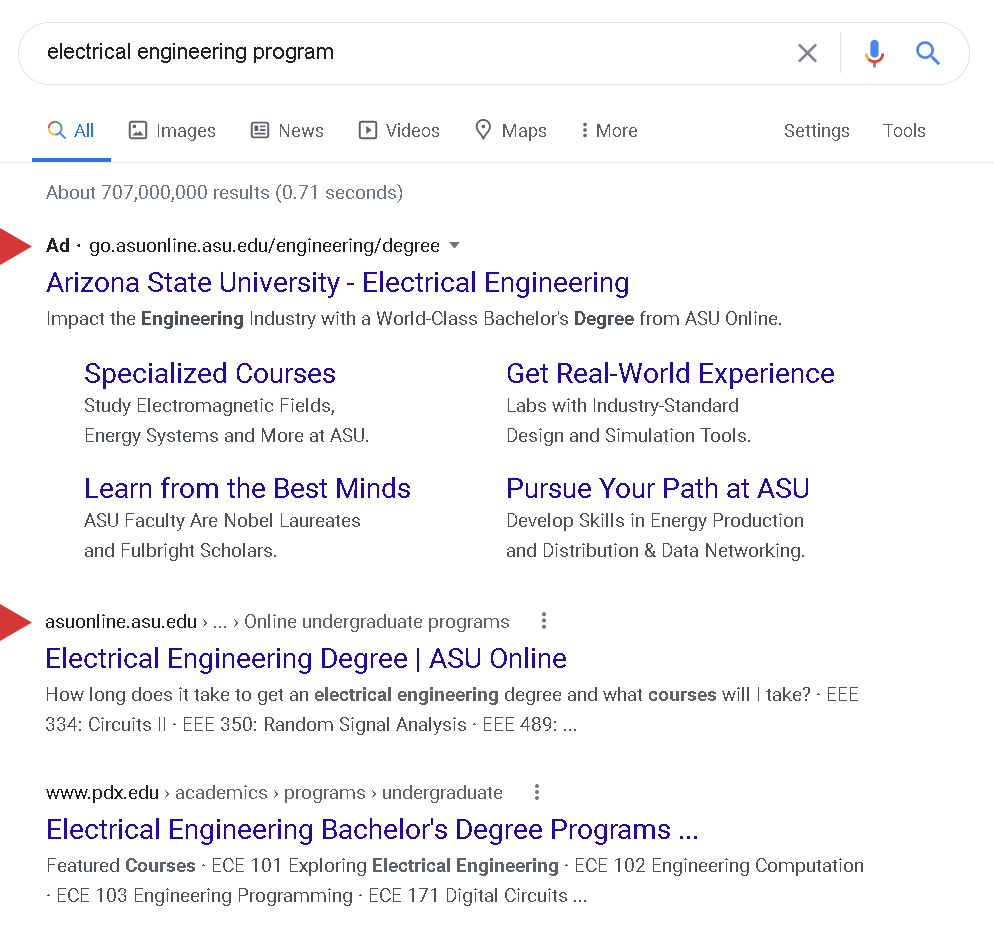The width and height of the screenshot is (994, 943).
Task: Open three-dot menu for pdx.edu result
Action: [x=537, y=792]
